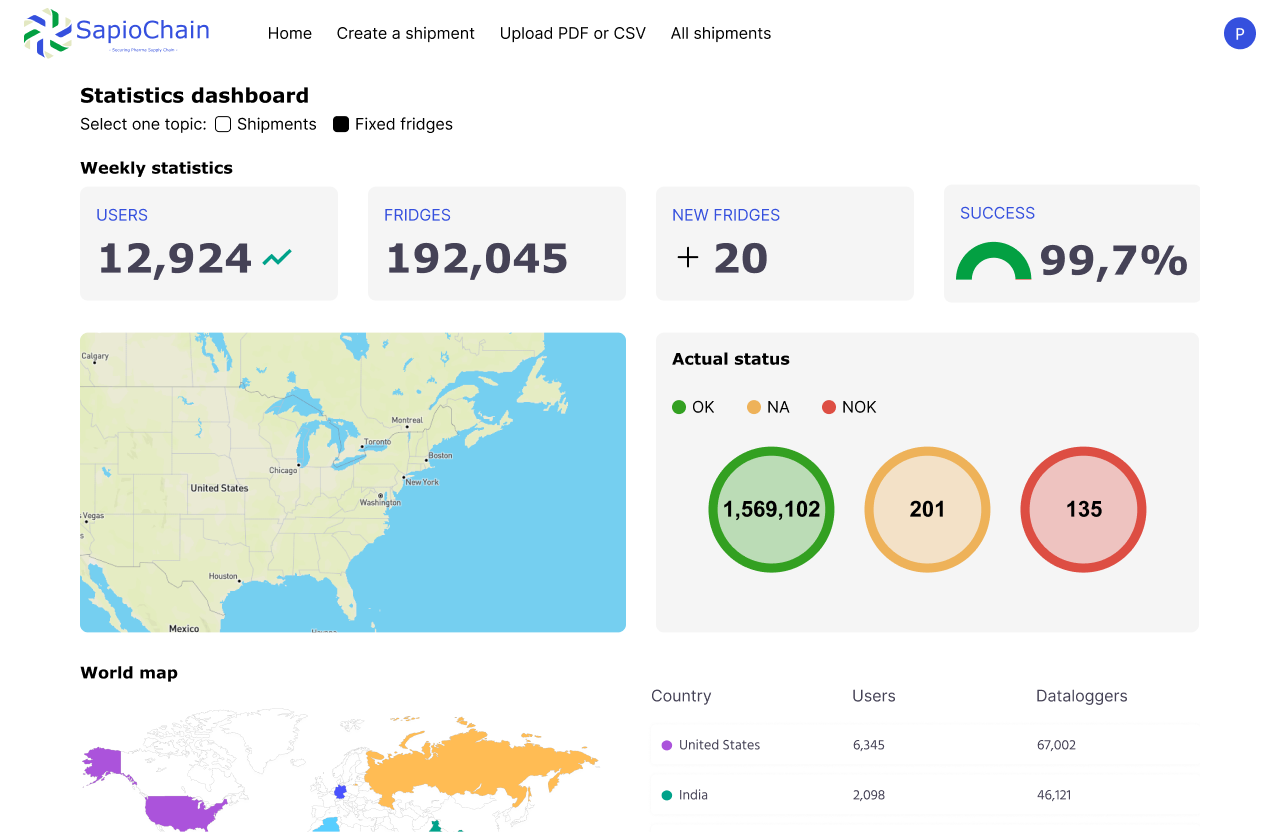
Task: Select the United States table row
Action: tap(924, 745)
